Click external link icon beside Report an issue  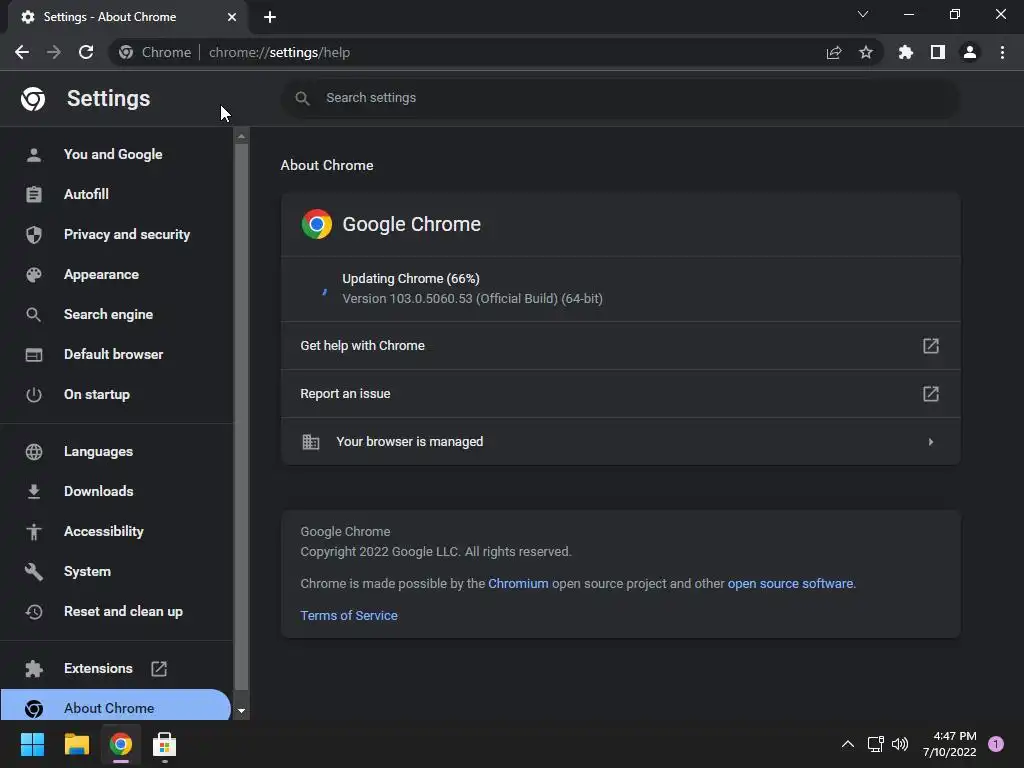coord(931,394)
